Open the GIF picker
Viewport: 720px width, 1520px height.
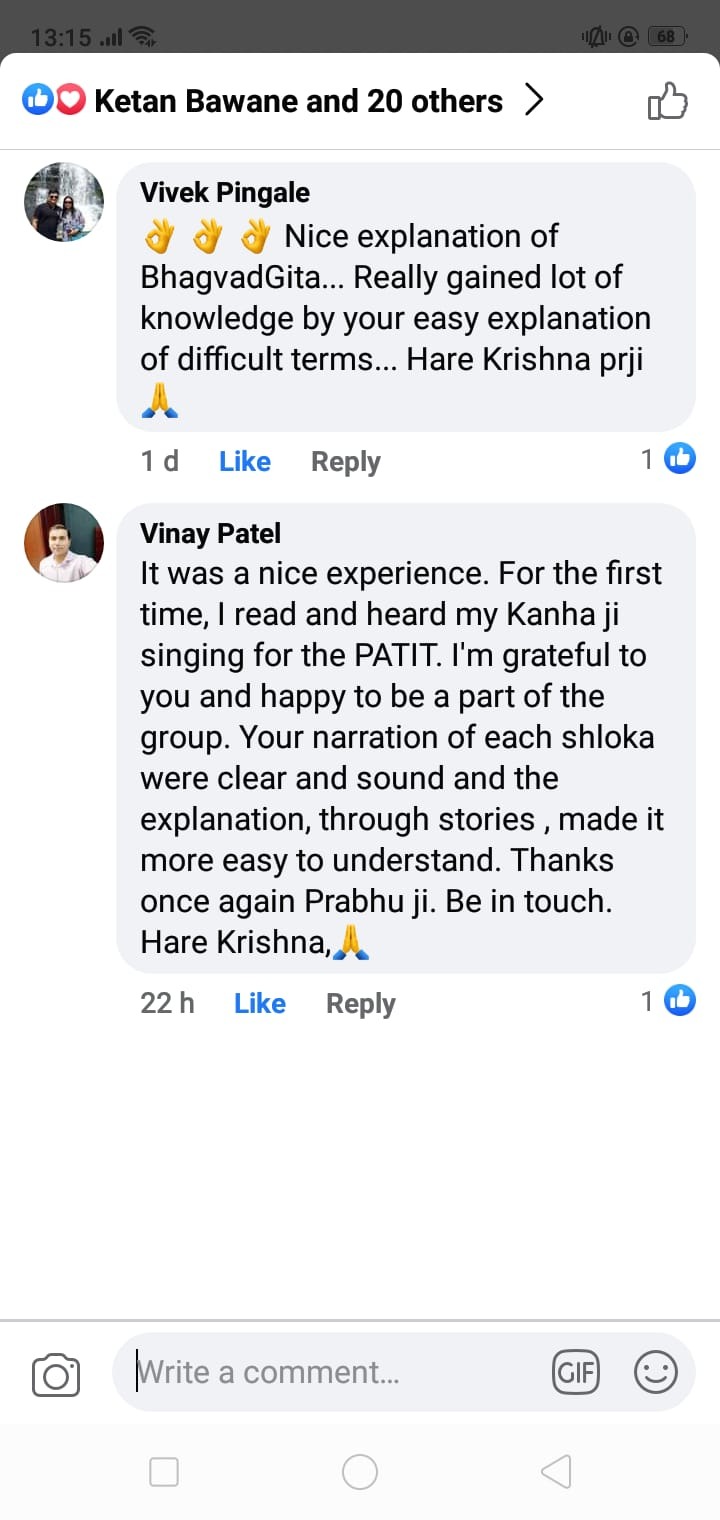click(x=575, y=1372)
